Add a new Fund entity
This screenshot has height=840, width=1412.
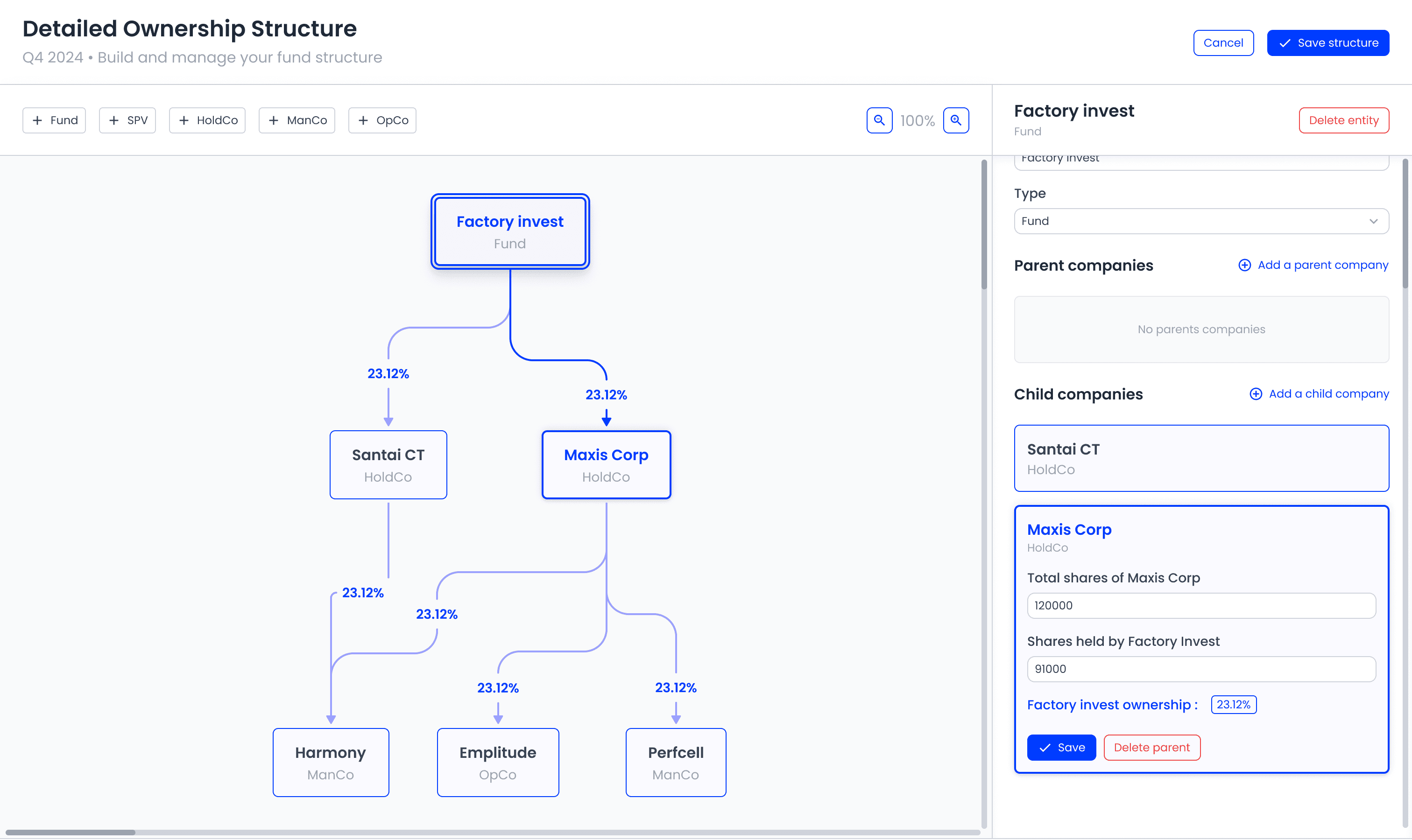tap(54, 120)
